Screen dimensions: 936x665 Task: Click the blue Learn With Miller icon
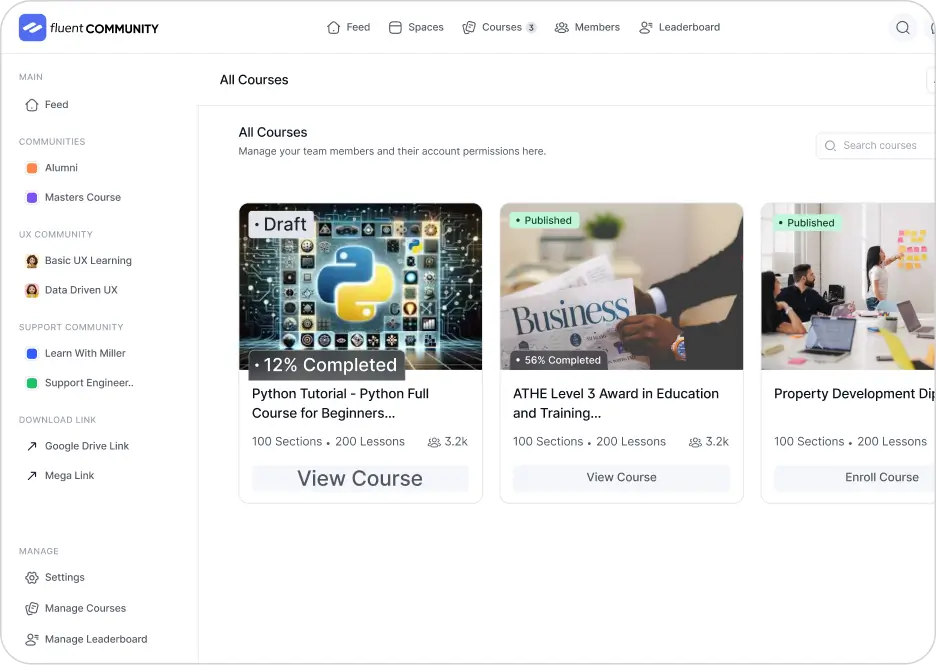(x=32, y=353)
